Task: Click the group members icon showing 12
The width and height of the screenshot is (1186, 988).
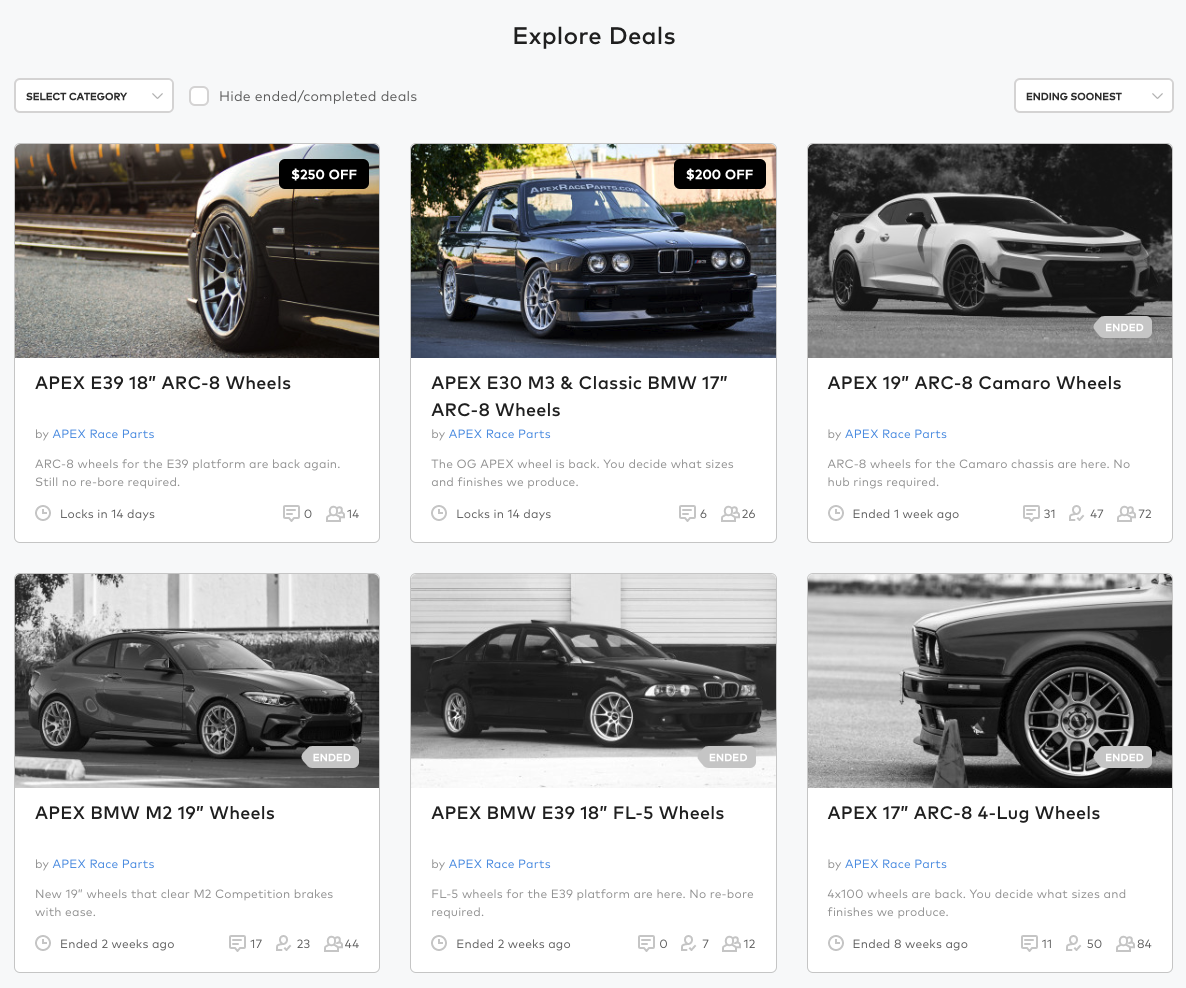Action: 731,943
